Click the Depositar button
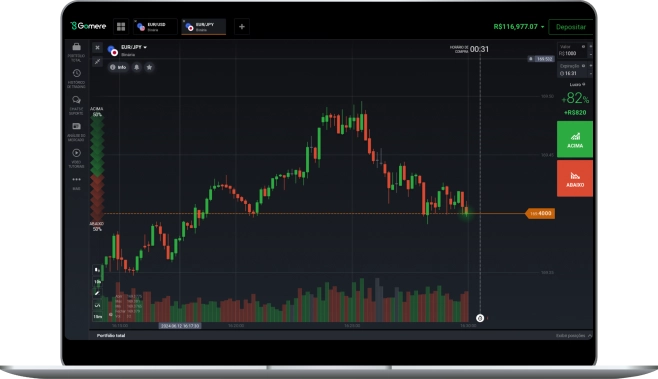 click(x=571, y=27)
